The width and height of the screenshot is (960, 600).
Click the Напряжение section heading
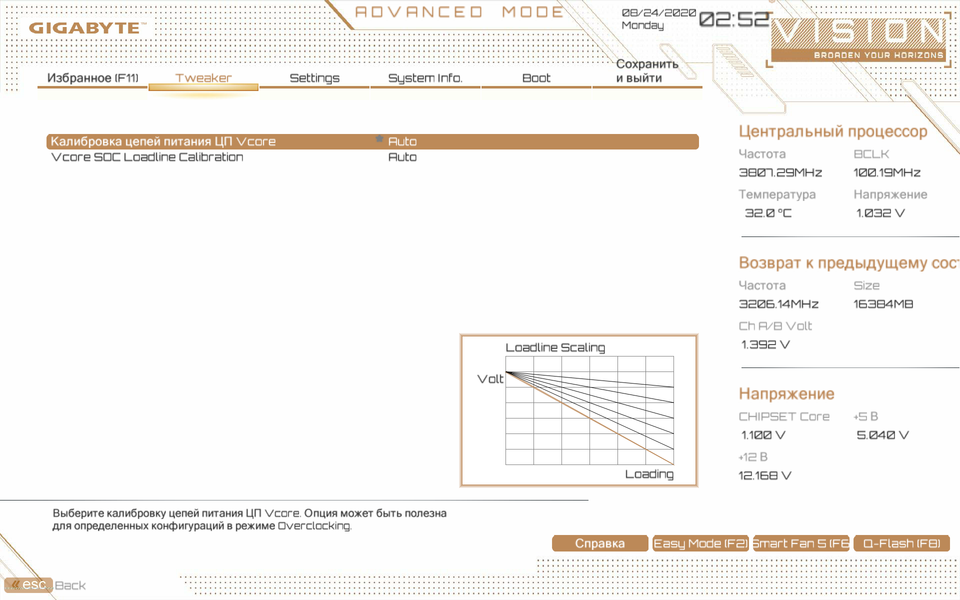[786, 394]
